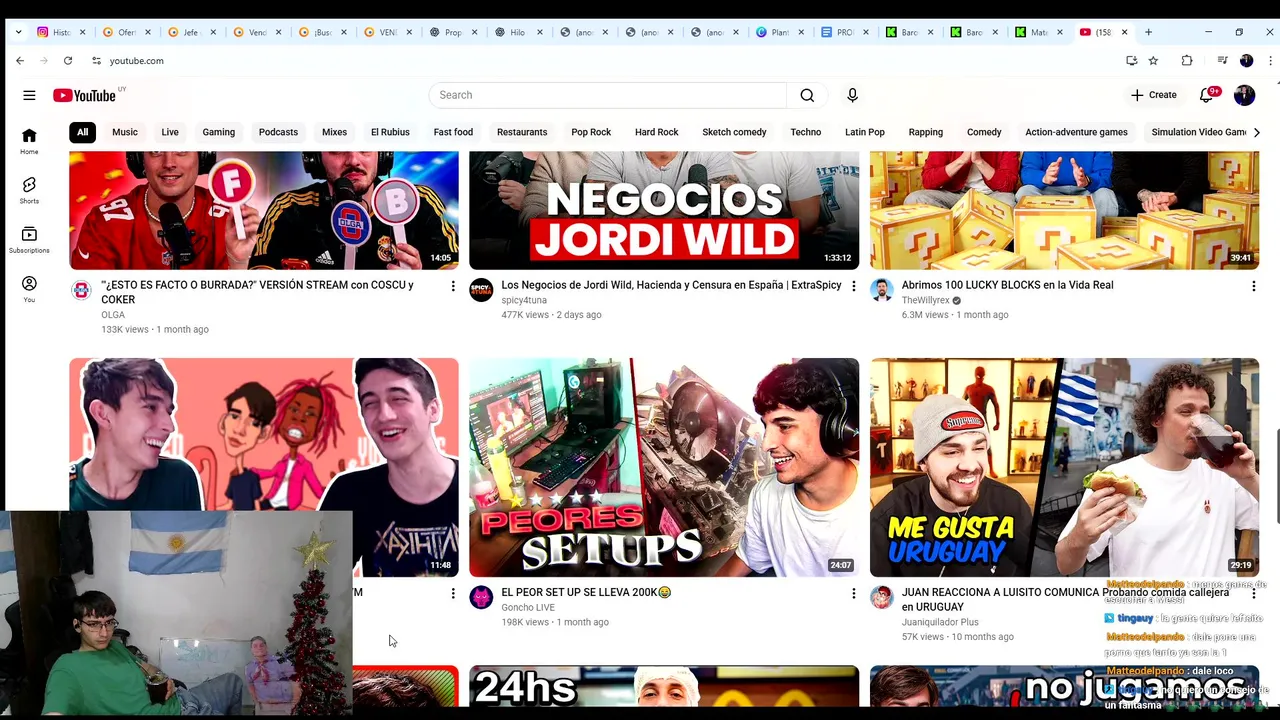1280x720 pixels.
Task: Select the Gaming filter chip
Action: [x=218, y=132]
